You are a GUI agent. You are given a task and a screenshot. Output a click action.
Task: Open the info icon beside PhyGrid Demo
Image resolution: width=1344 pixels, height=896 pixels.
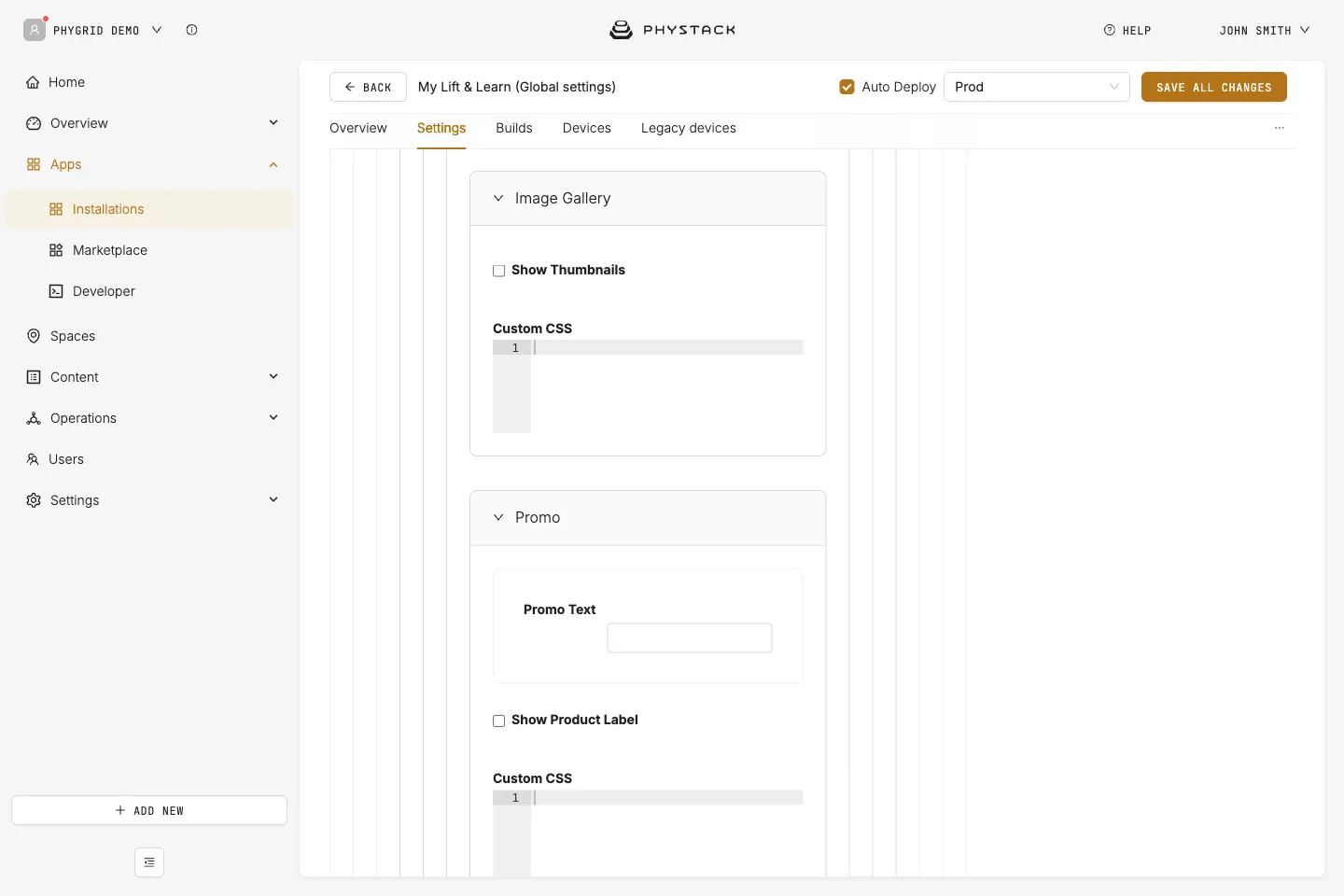click(x=191, y=30)
